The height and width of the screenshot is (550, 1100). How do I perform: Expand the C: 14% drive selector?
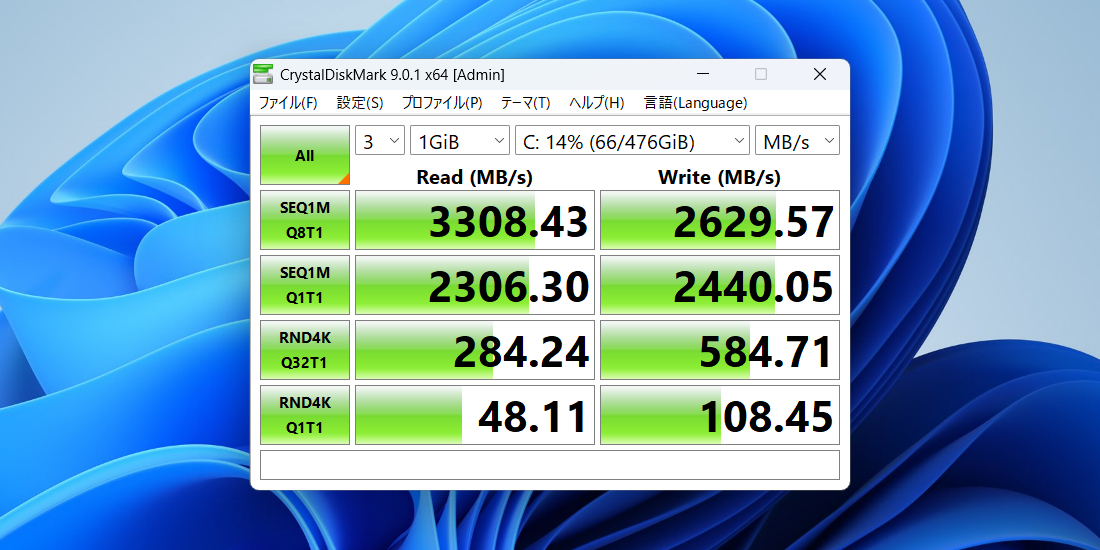tap(632, 141)
